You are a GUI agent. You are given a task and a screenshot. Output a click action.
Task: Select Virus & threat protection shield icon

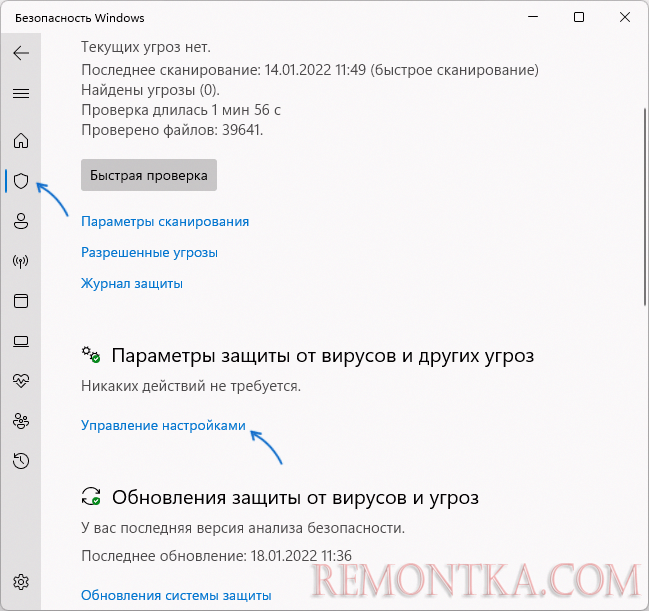pyautogui.click(x=21, y=181)
